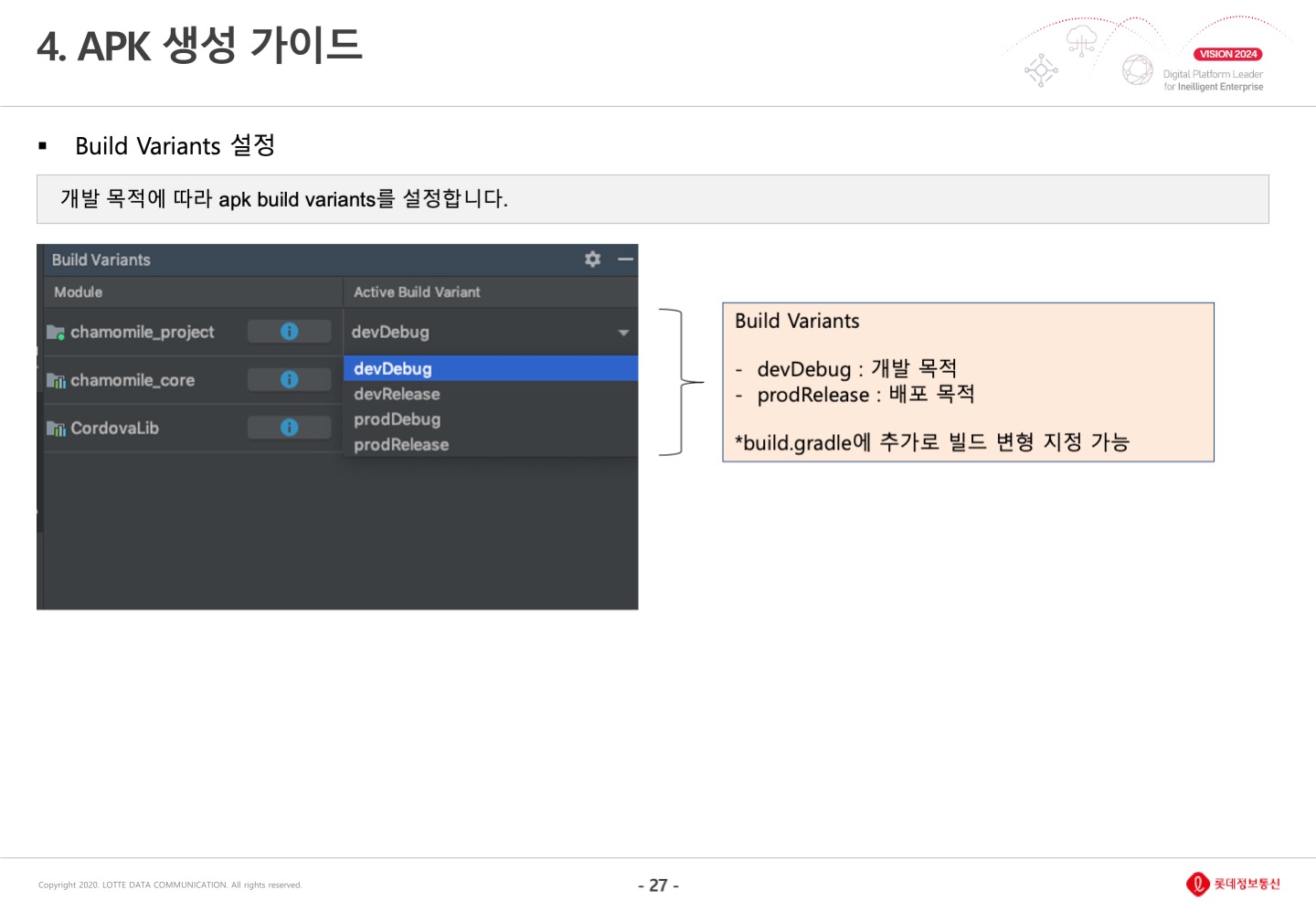The height and width of the screenshot is (911, 1316).
Task: Click the apk build variants description sentence
Action: click(x=284, y=198)
